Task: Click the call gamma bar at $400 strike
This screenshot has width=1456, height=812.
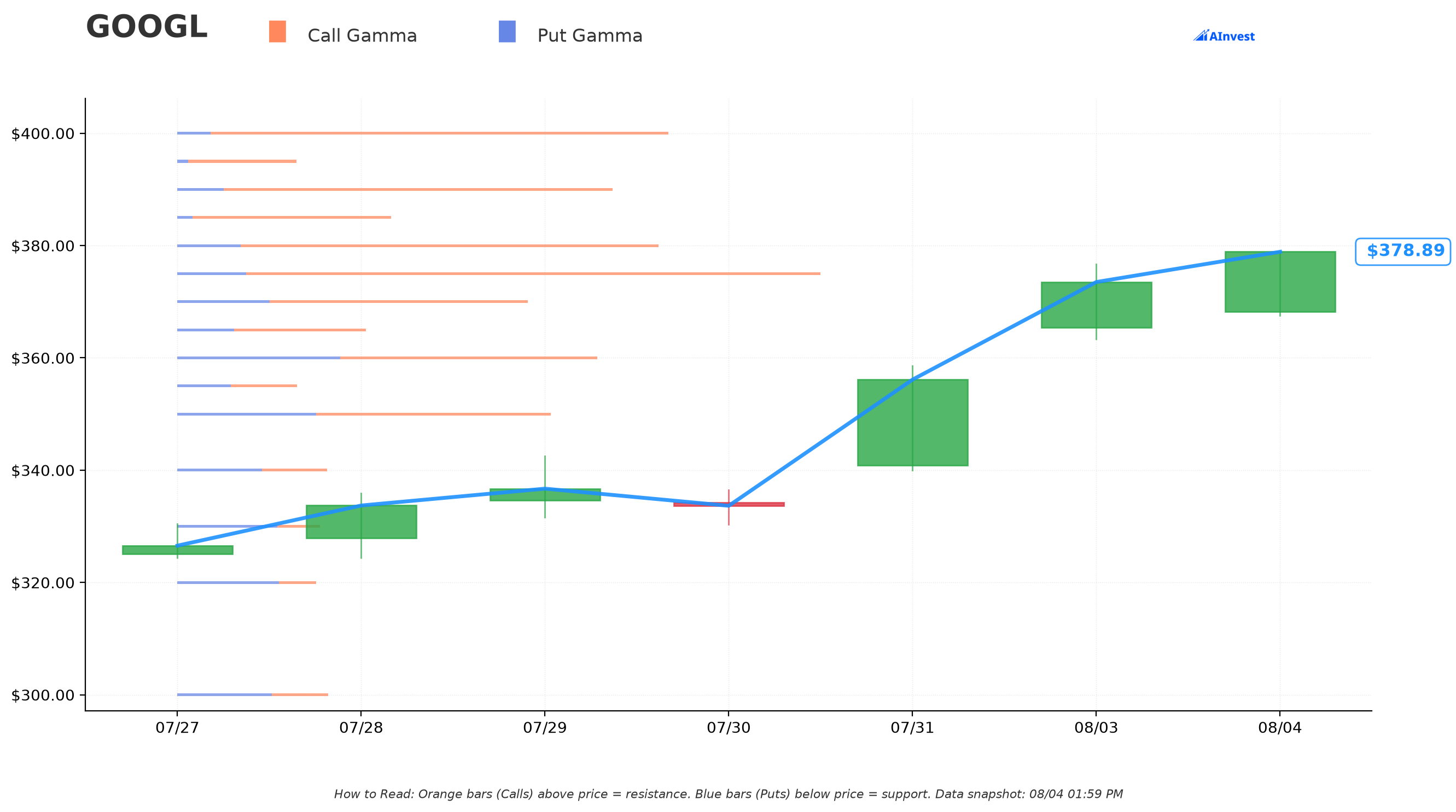Action: coord(439,133)
